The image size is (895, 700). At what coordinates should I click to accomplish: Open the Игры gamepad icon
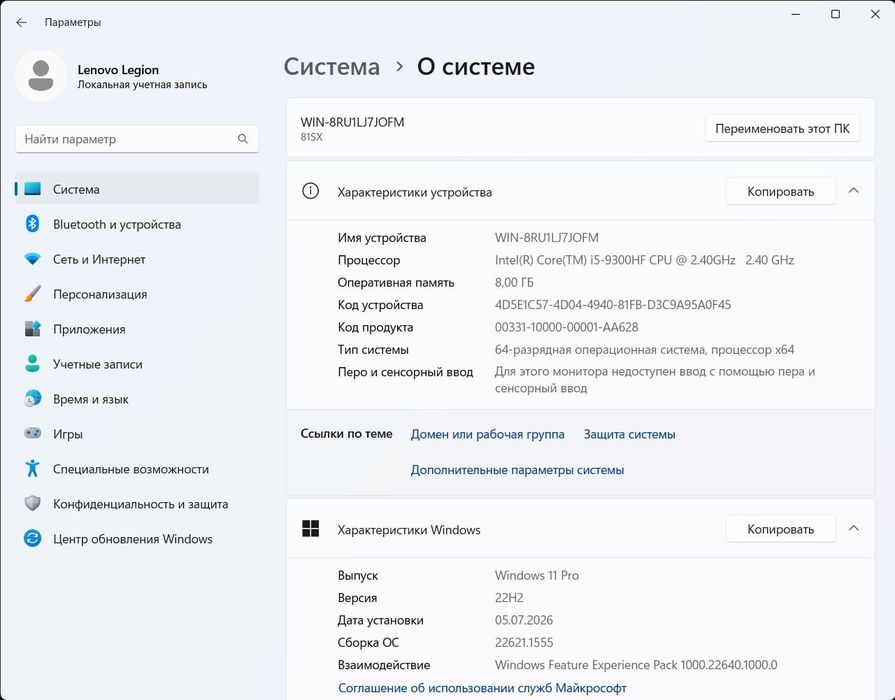33,433
